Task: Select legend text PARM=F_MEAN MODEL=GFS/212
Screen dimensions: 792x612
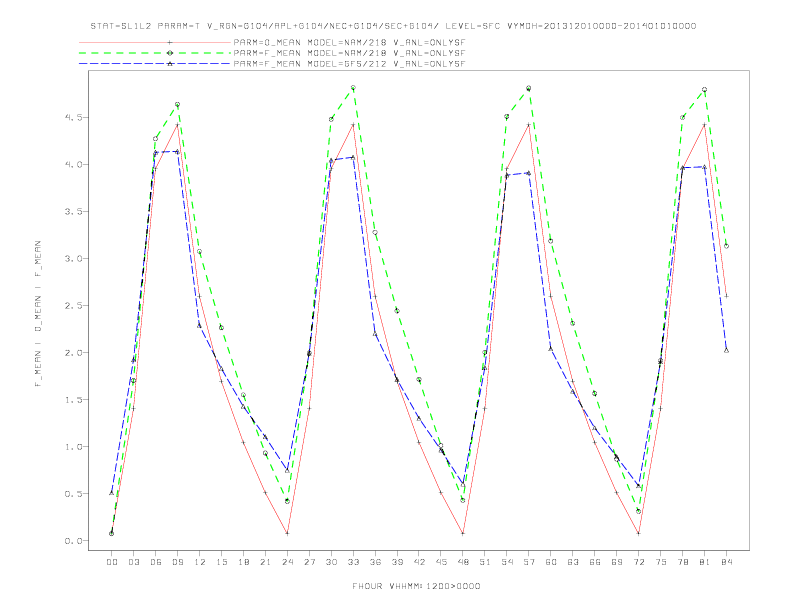Action: (310, 64)
